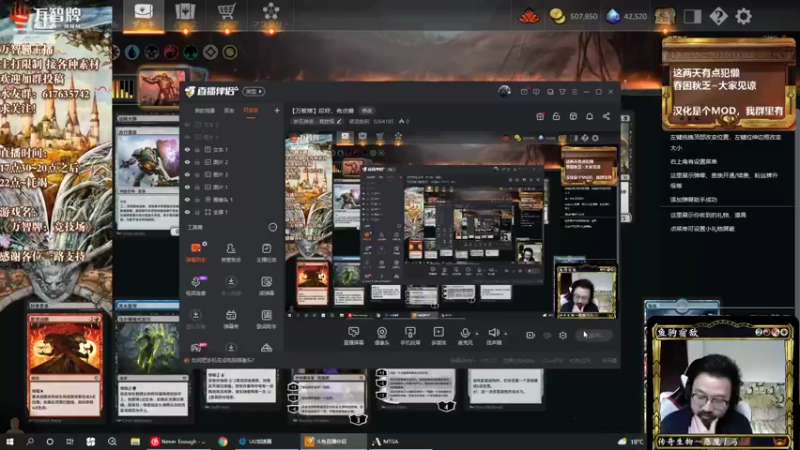Open the 弹幕秀 tool
Viewport: 800px width, 450px height.
[231, 319]
